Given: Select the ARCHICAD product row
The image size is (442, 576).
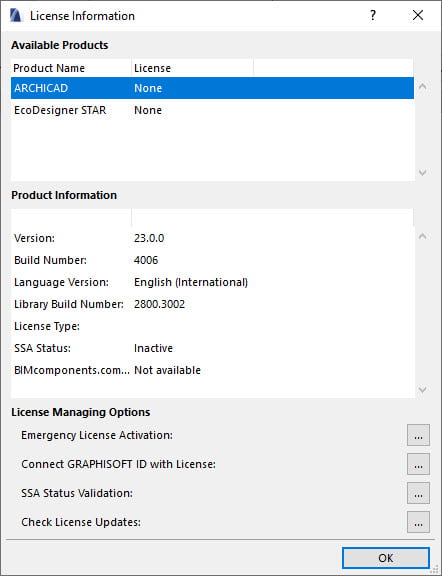Looking at the screenshot, I should click(x=212, y=88).
